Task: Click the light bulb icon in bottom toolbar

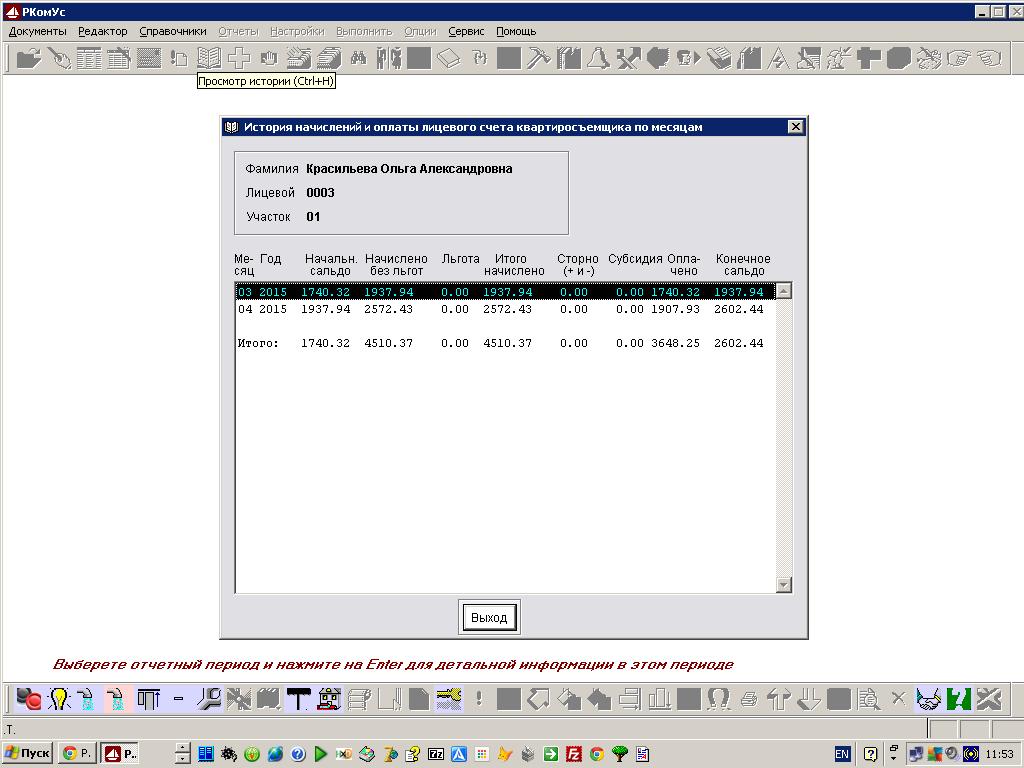Action: point(59,699)
